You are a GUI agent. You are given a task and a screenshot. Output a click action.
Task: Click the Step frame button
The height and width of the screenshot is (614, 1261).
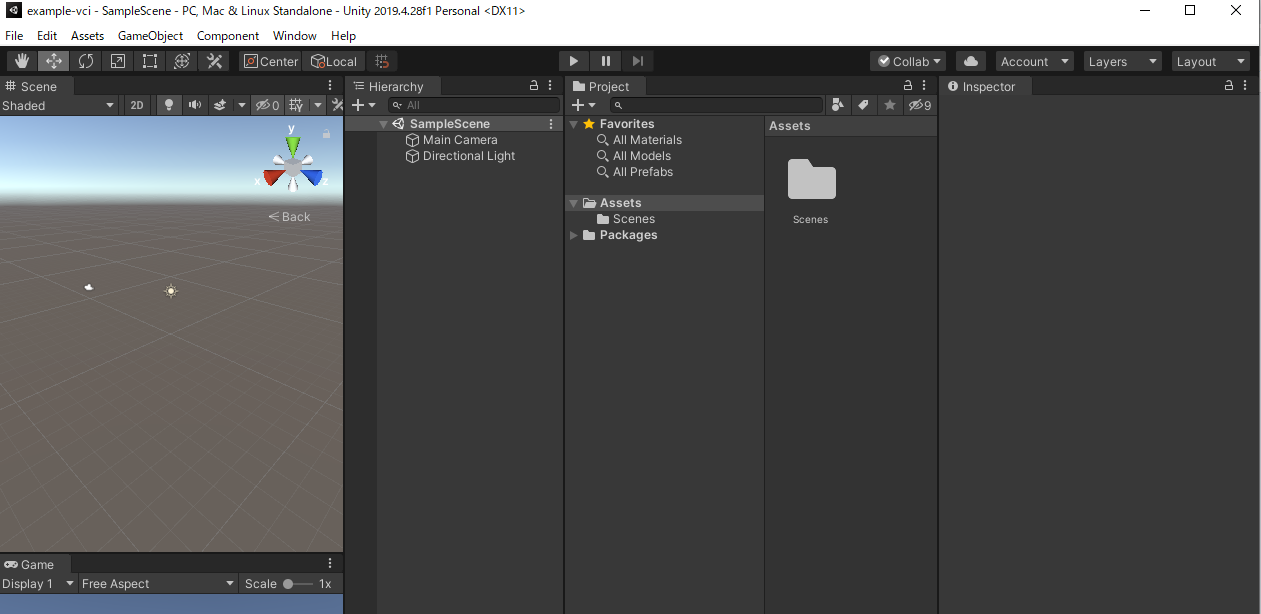coord(638,61)
